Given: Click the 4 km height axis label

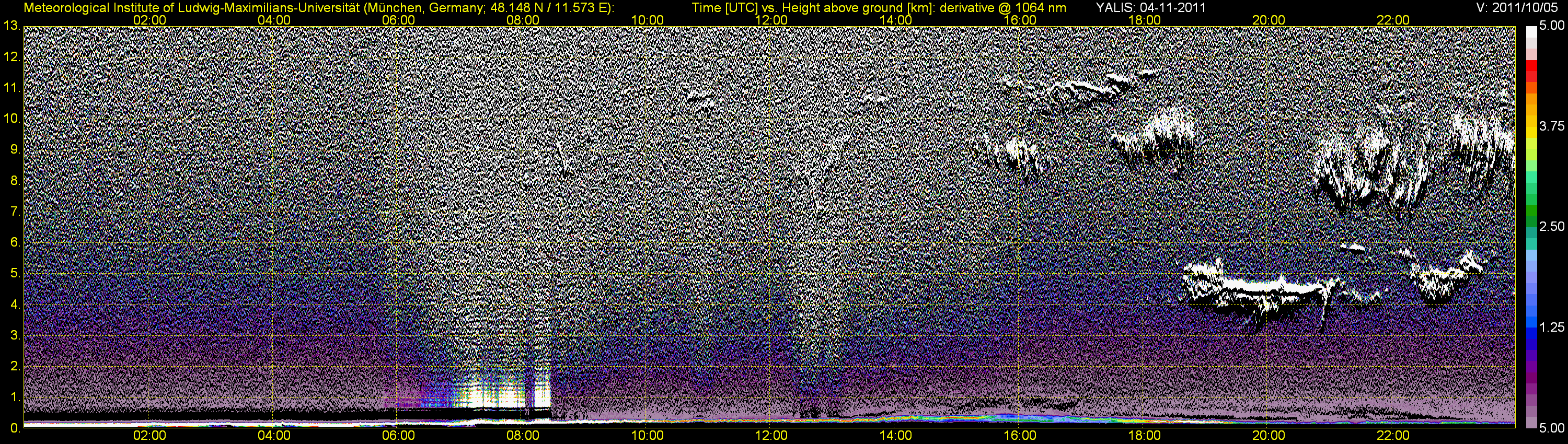Looking at the screenshot, I should coord(15,305).
